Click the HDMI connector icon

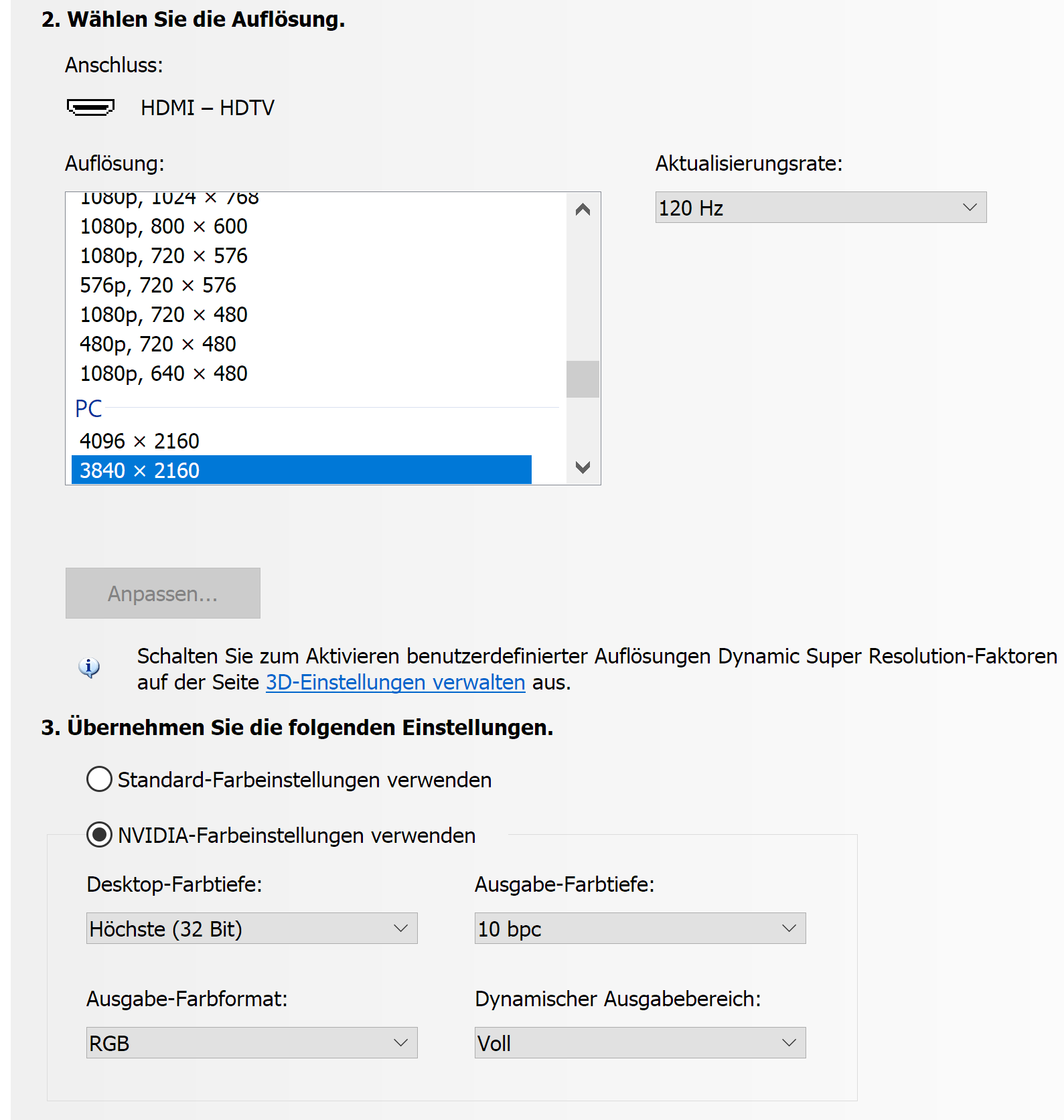pyautogui.click(x=90, y=107)
